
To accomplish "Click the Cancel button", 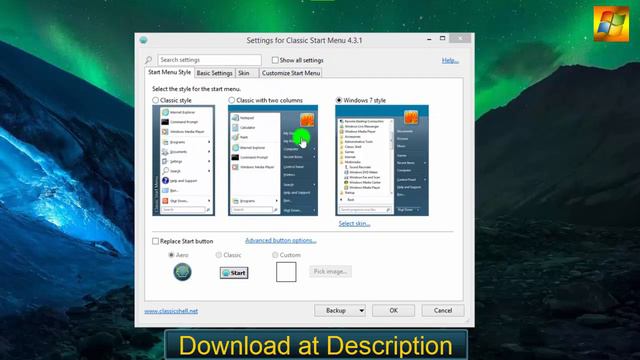I will coord(443,311).
